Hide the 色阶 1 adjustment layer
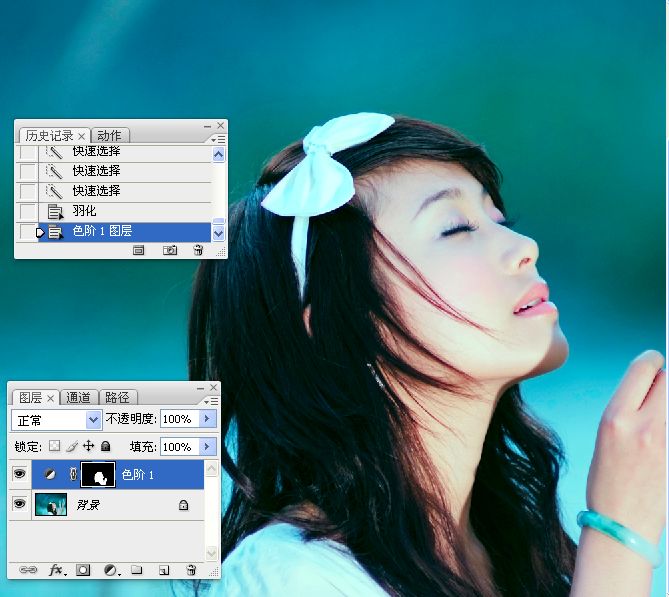Viewport: 669px width, 597px height. click(x=19, y=475)
